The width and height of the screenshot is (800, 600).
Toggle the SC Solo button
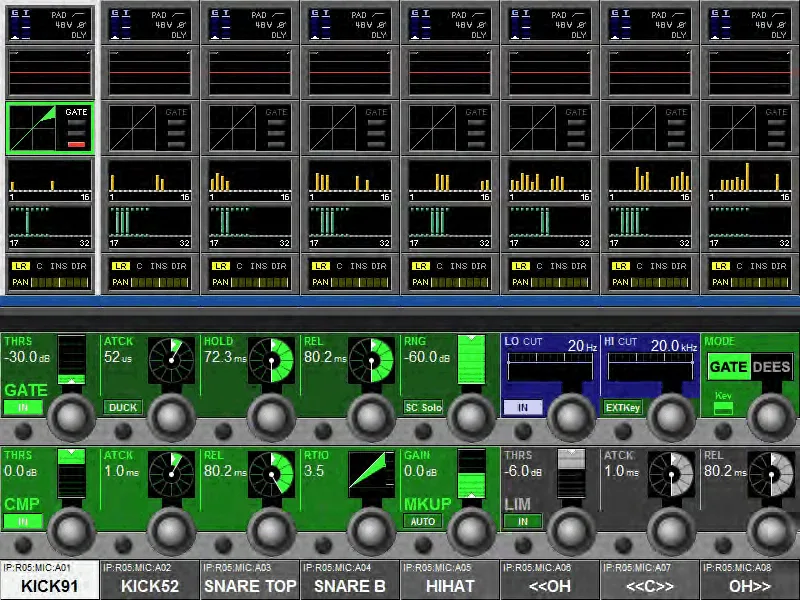[423, 407]
